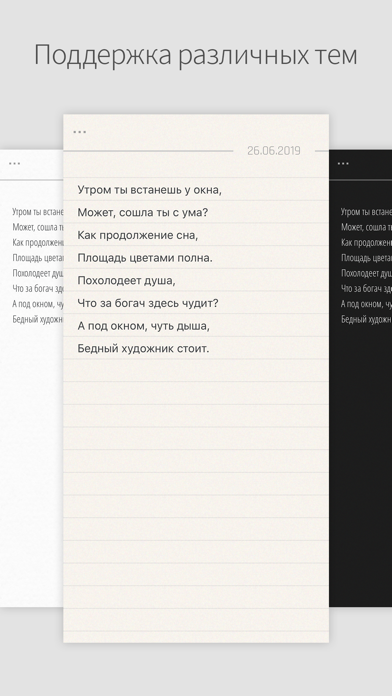Select the black theme note's "Бедный" line

point(366,319)
